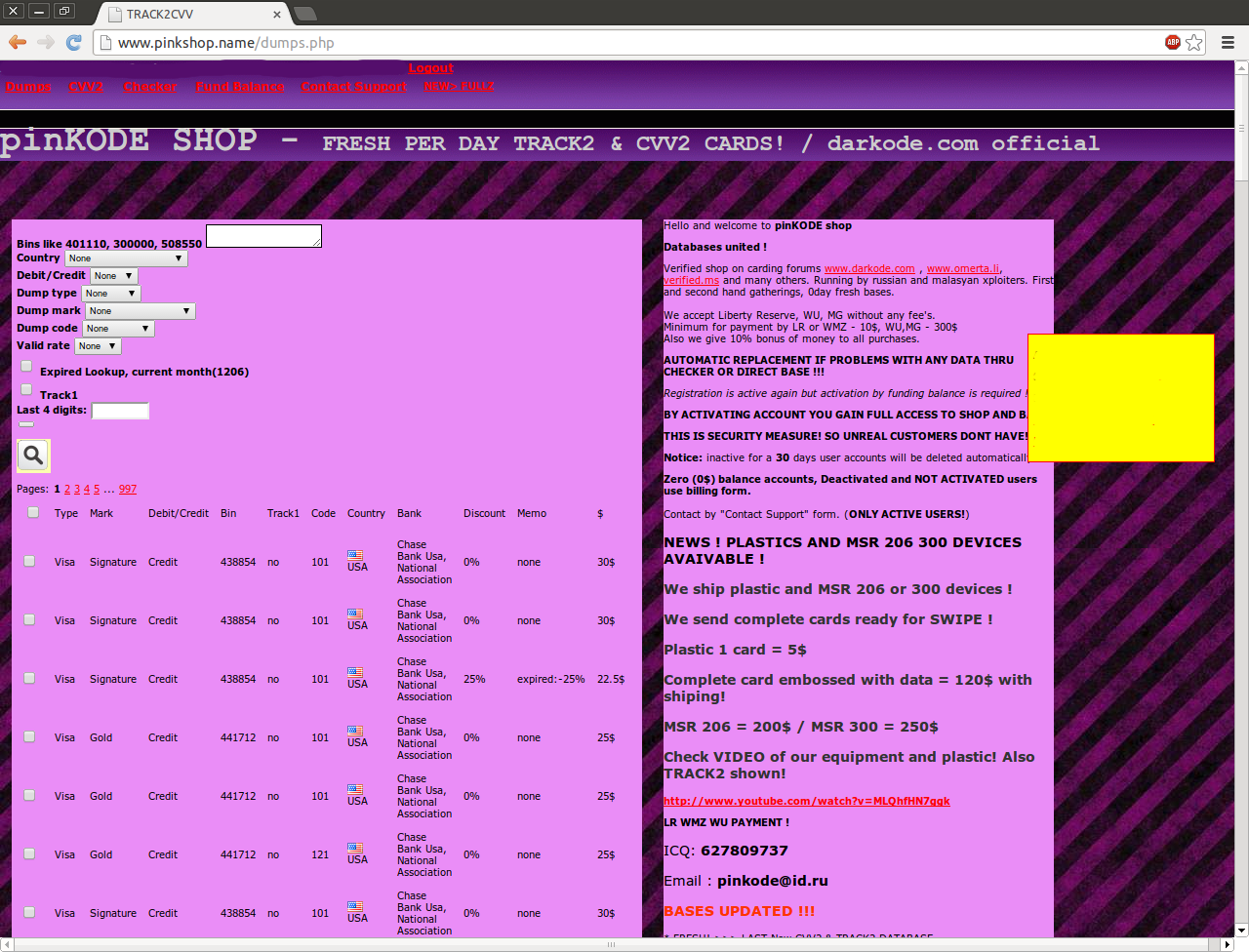Open the verified.ms link
The height and width of the screenshot is (952, 1249).
point(691,281)
